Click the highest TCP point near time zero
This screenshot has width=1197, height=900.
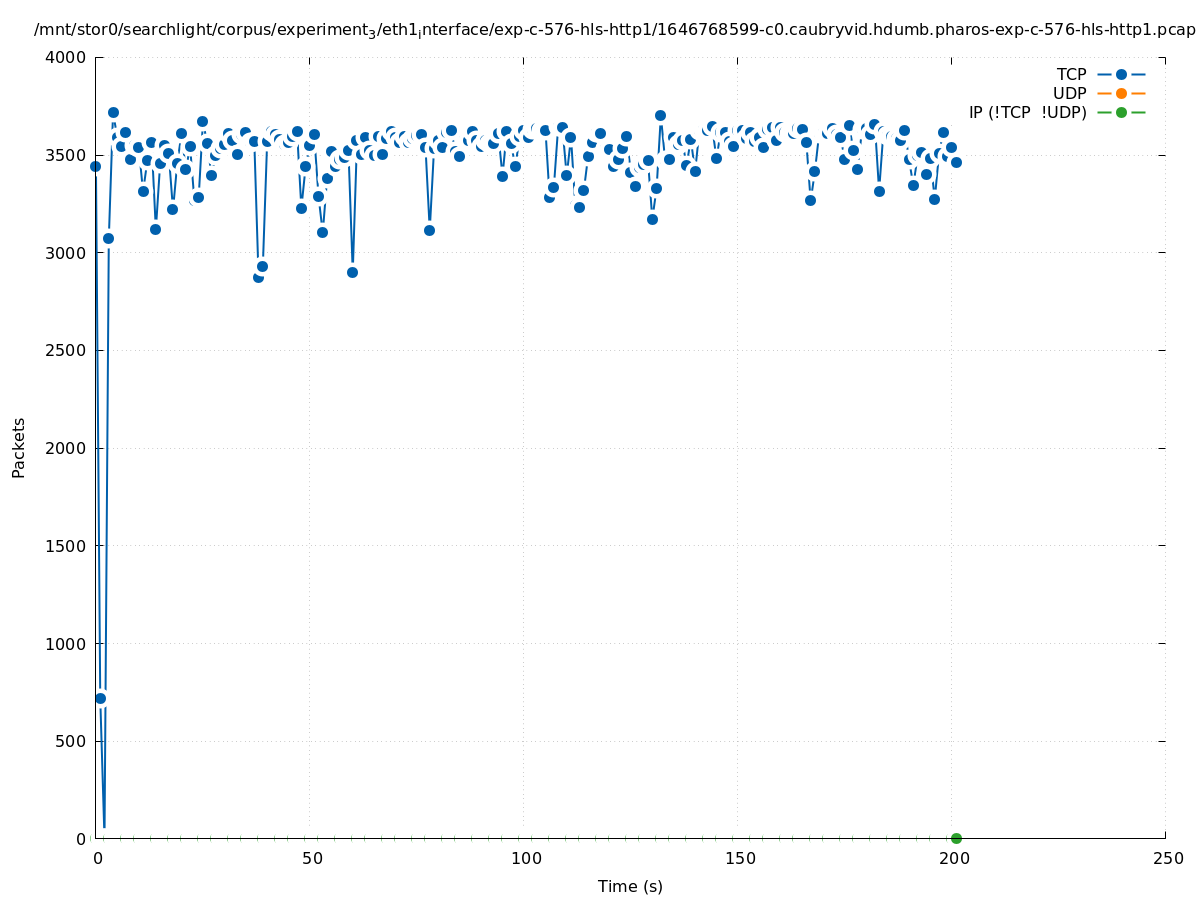click(113, 113)
